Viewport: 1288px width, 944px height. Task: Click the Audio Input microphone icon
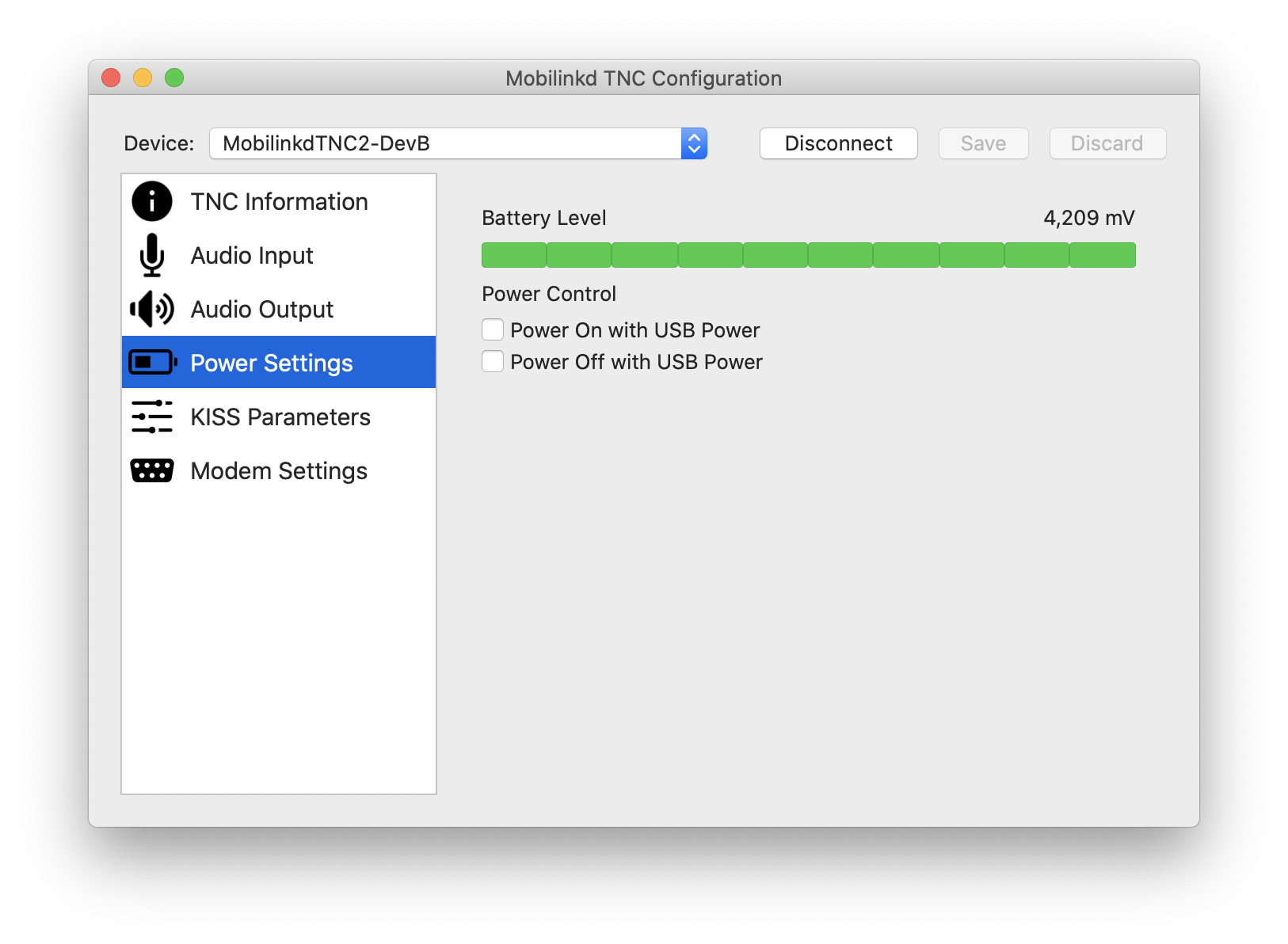coord(151,255)
